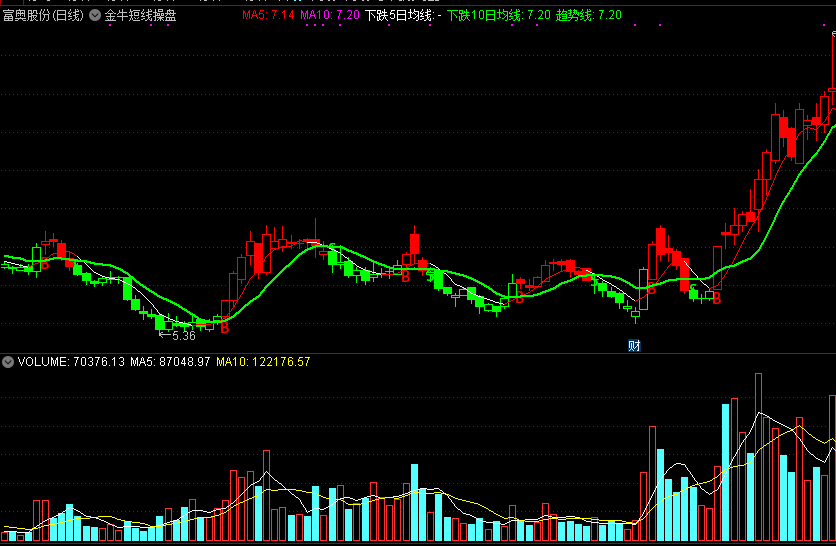Select the volume MA5: 87048.97 label
This screenshot has width=836, height=546.
170,362
